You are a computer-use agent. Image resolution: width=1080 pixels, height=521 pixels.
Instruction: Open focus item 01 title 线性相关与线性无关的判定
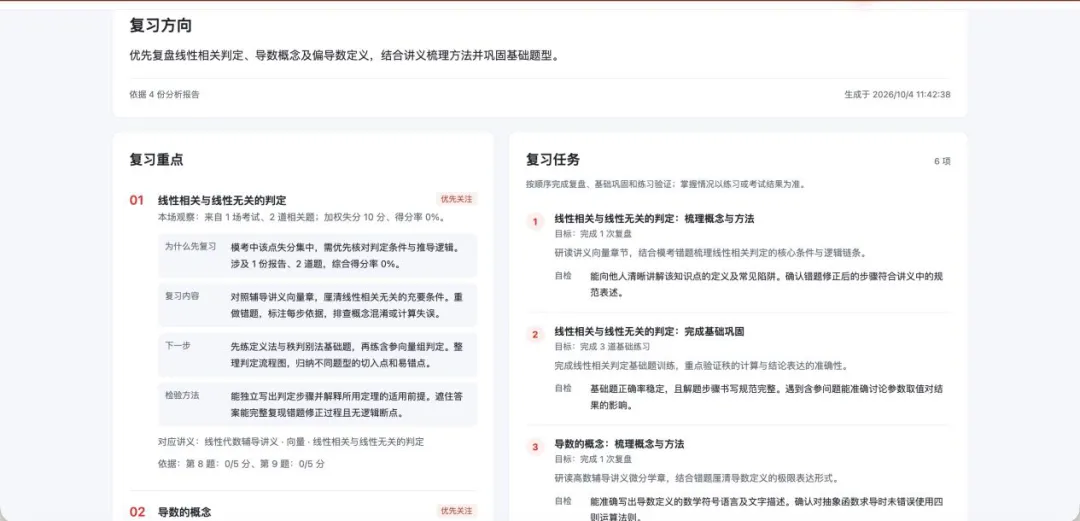[x=222, y=201]
